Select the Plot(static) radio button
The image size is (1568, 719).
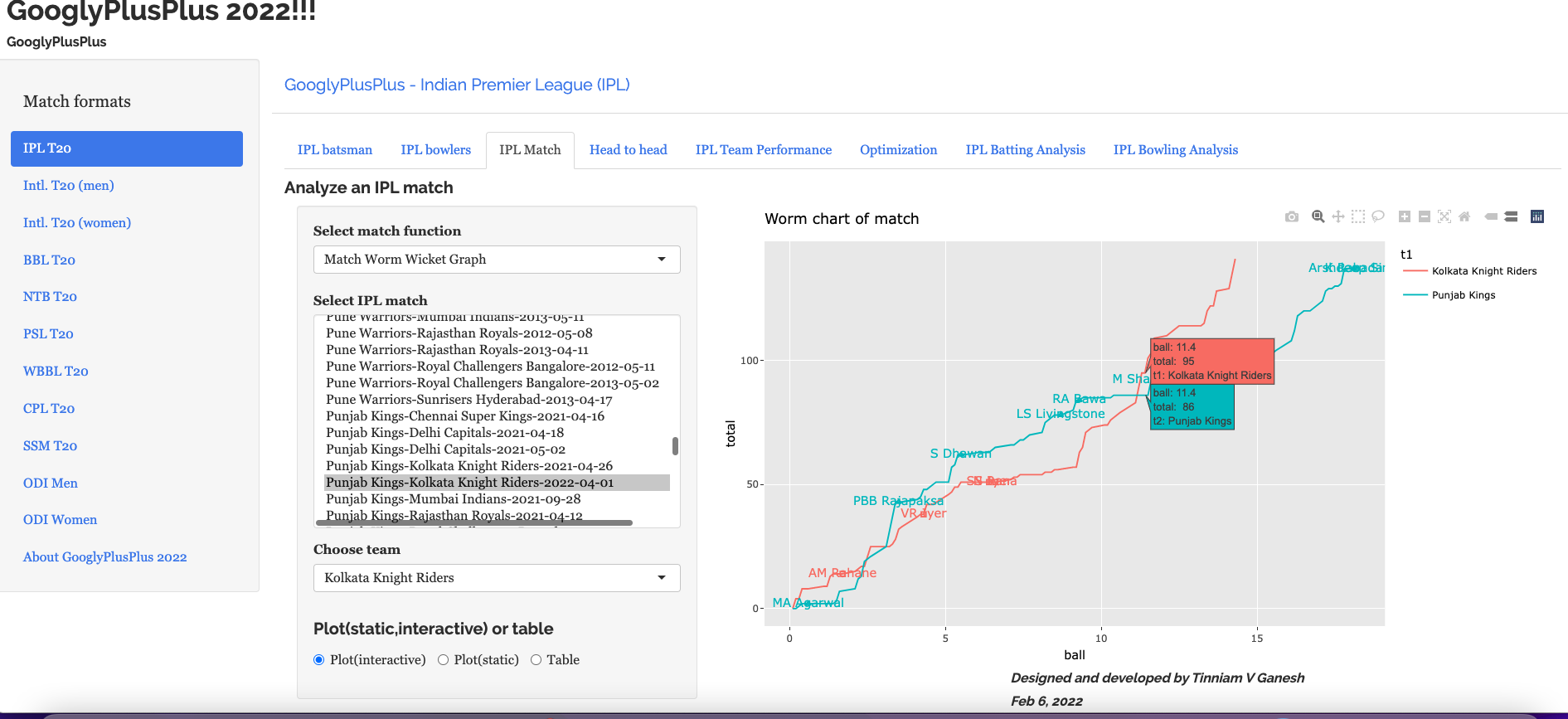pos(444,660)
